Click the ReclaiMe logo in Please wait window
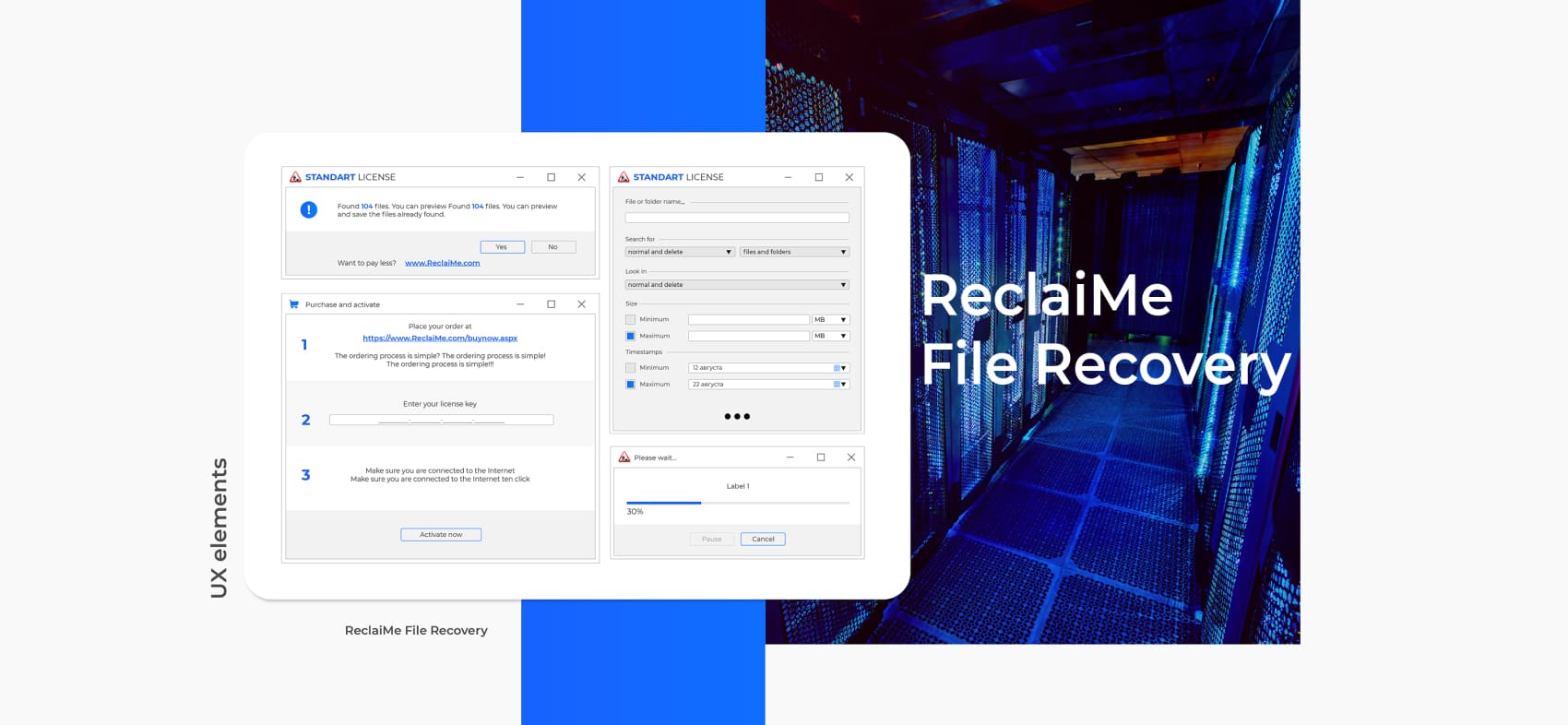Viewport: 1568px width, 725px height. [624, 458]
